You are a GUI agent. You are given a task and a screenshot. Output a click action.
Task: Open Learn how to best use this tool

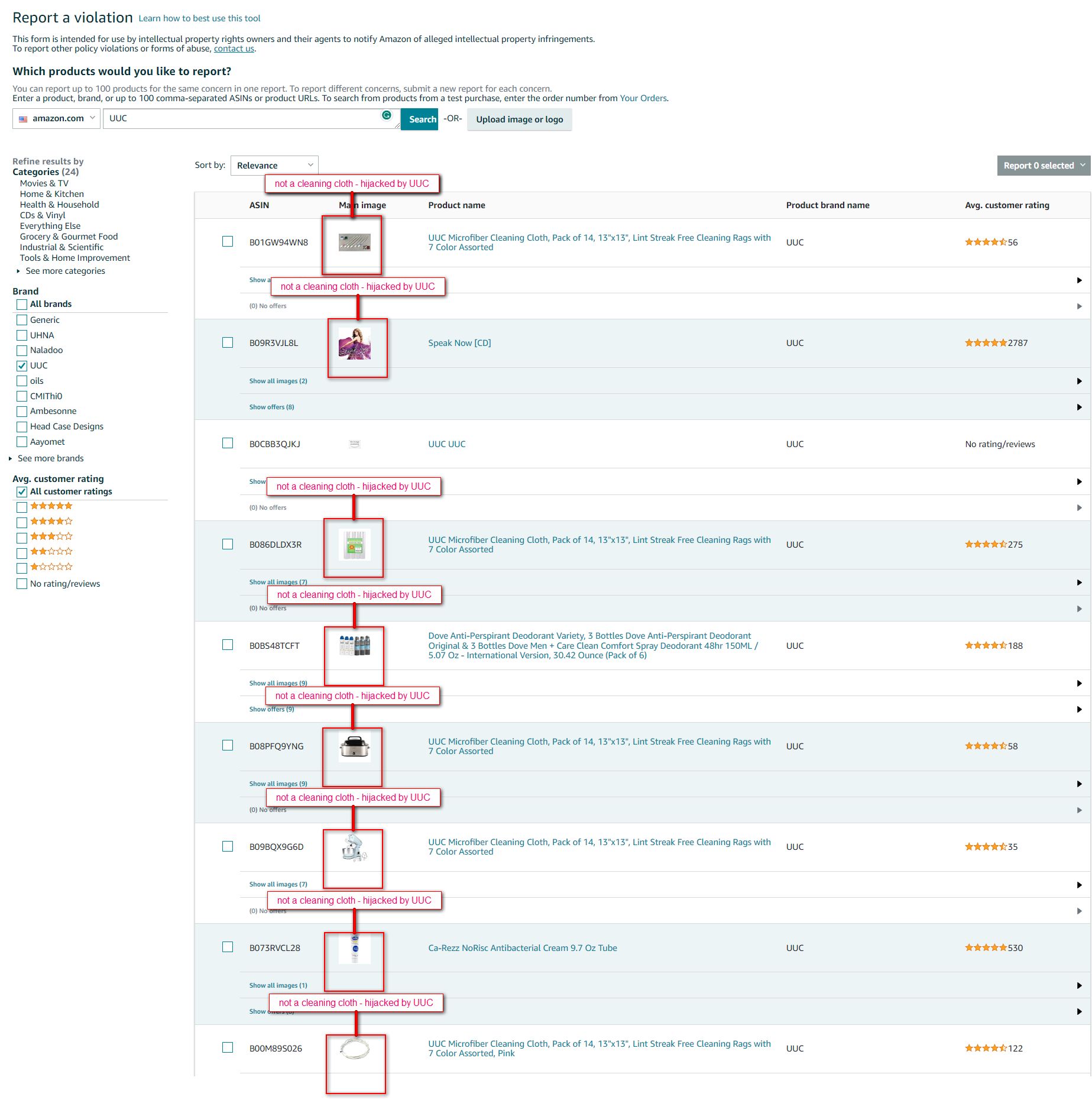199,18
